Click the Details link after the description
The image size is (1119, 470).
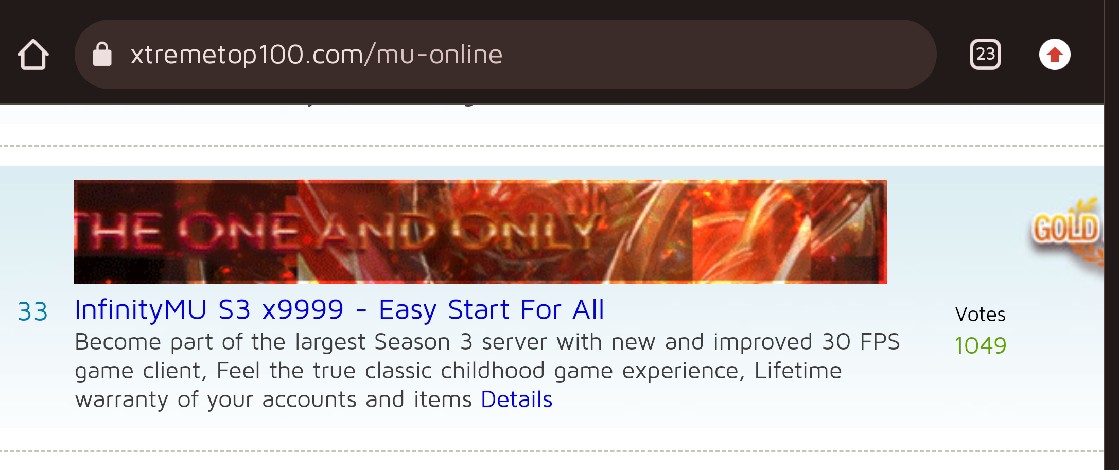(517, 399)
